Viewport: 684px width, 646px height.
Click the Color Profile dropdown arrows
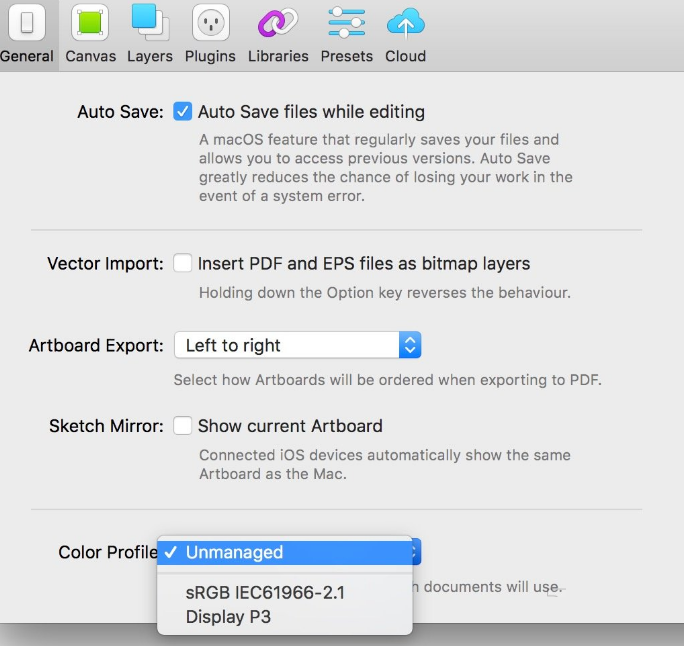point(415,552)
